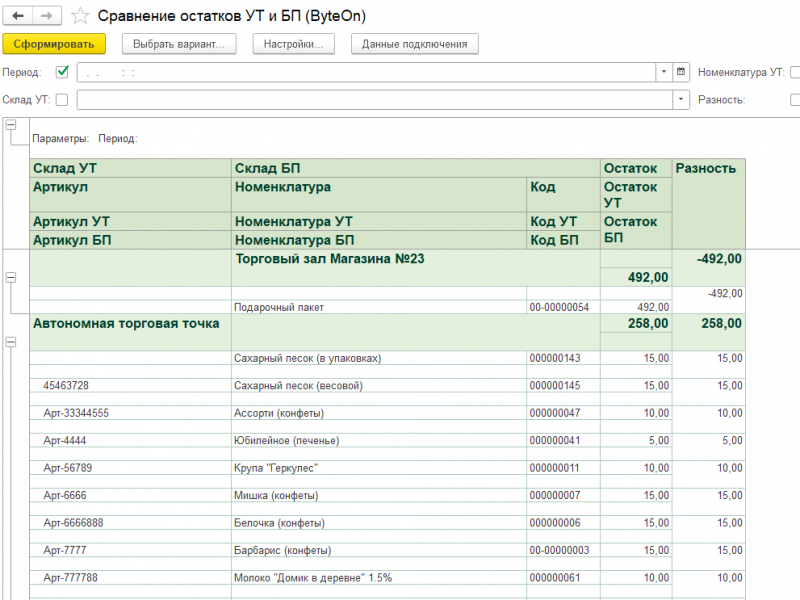This screenshot has width=800, height=600.
Task: Select the Склад БП column header
Action: click(416, 168)
